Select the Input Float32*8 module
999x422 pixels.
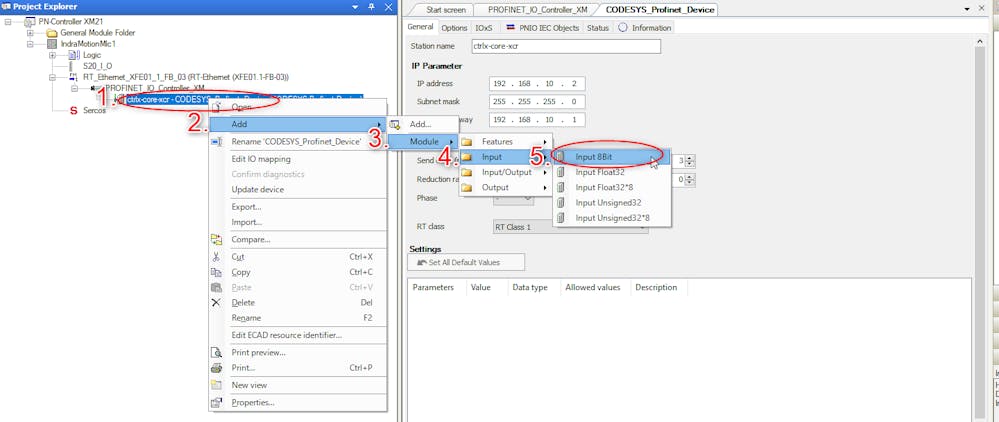click(612, 187)
